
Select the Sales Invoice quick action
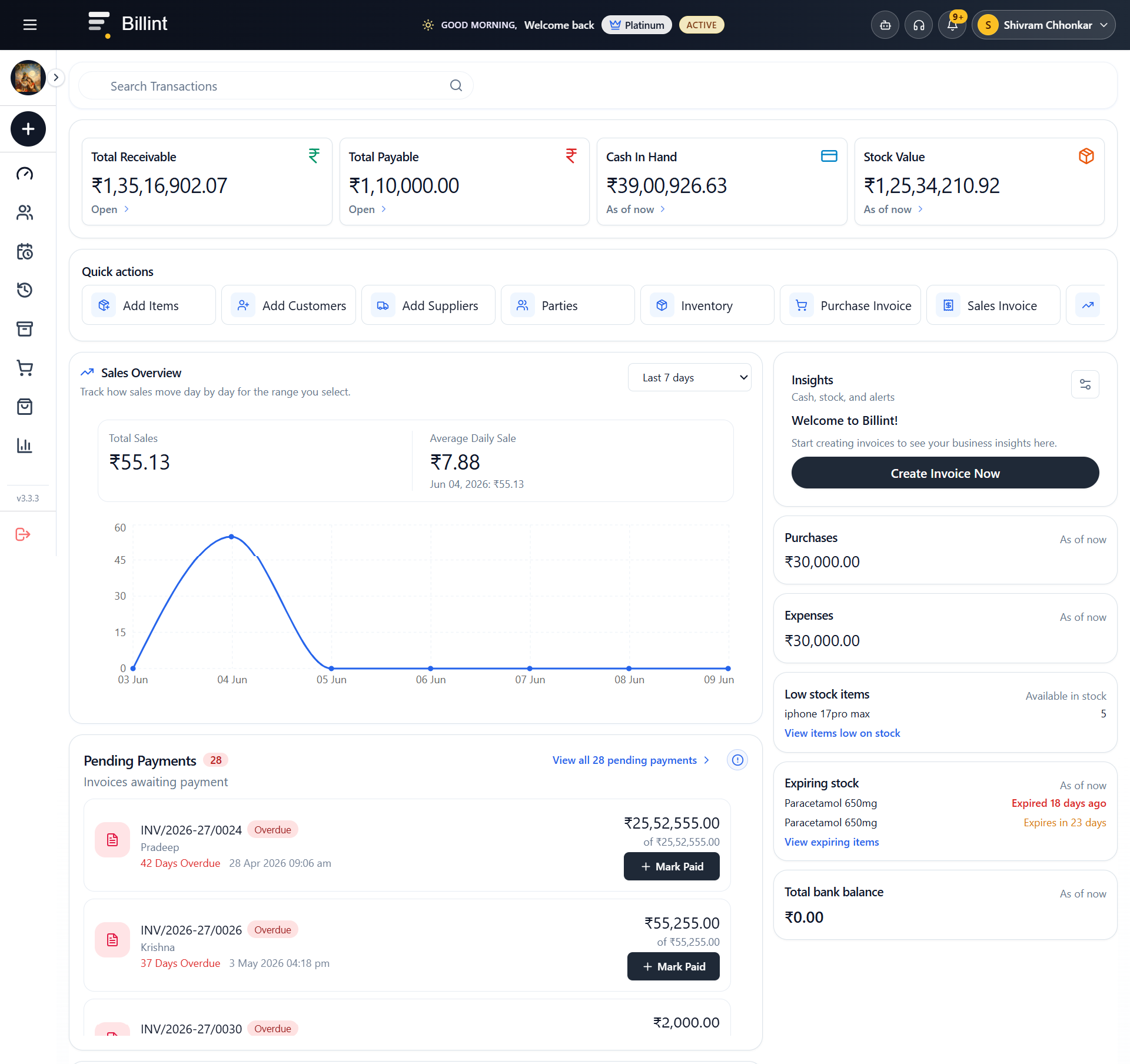[993, 305]
